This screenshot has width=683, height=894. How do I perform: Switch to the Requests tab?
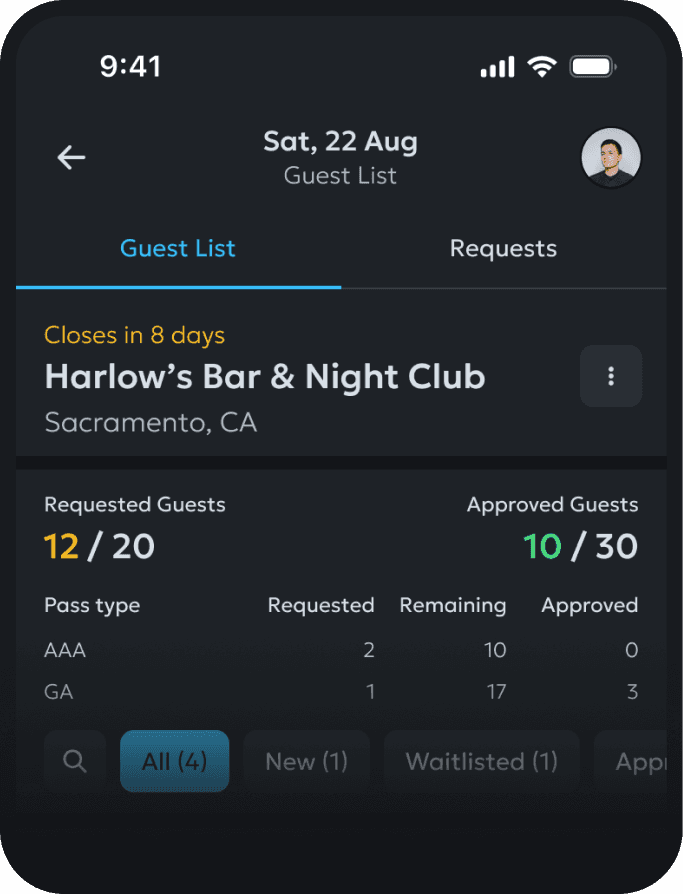[x=503, y=249]
